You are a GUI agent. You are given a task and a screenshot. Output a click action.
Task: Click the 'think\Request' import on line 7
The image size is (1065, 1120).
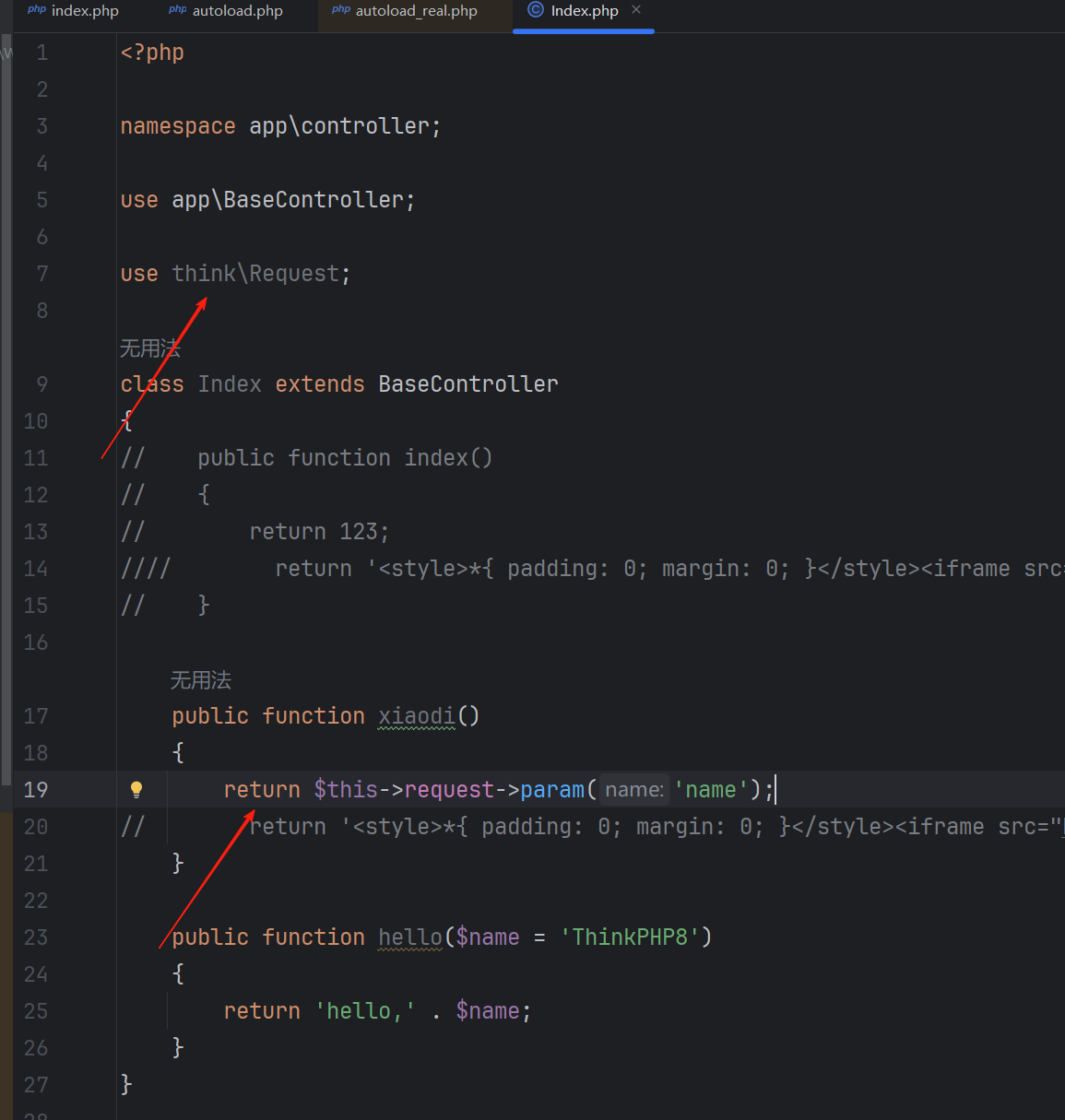pos(255,274)
